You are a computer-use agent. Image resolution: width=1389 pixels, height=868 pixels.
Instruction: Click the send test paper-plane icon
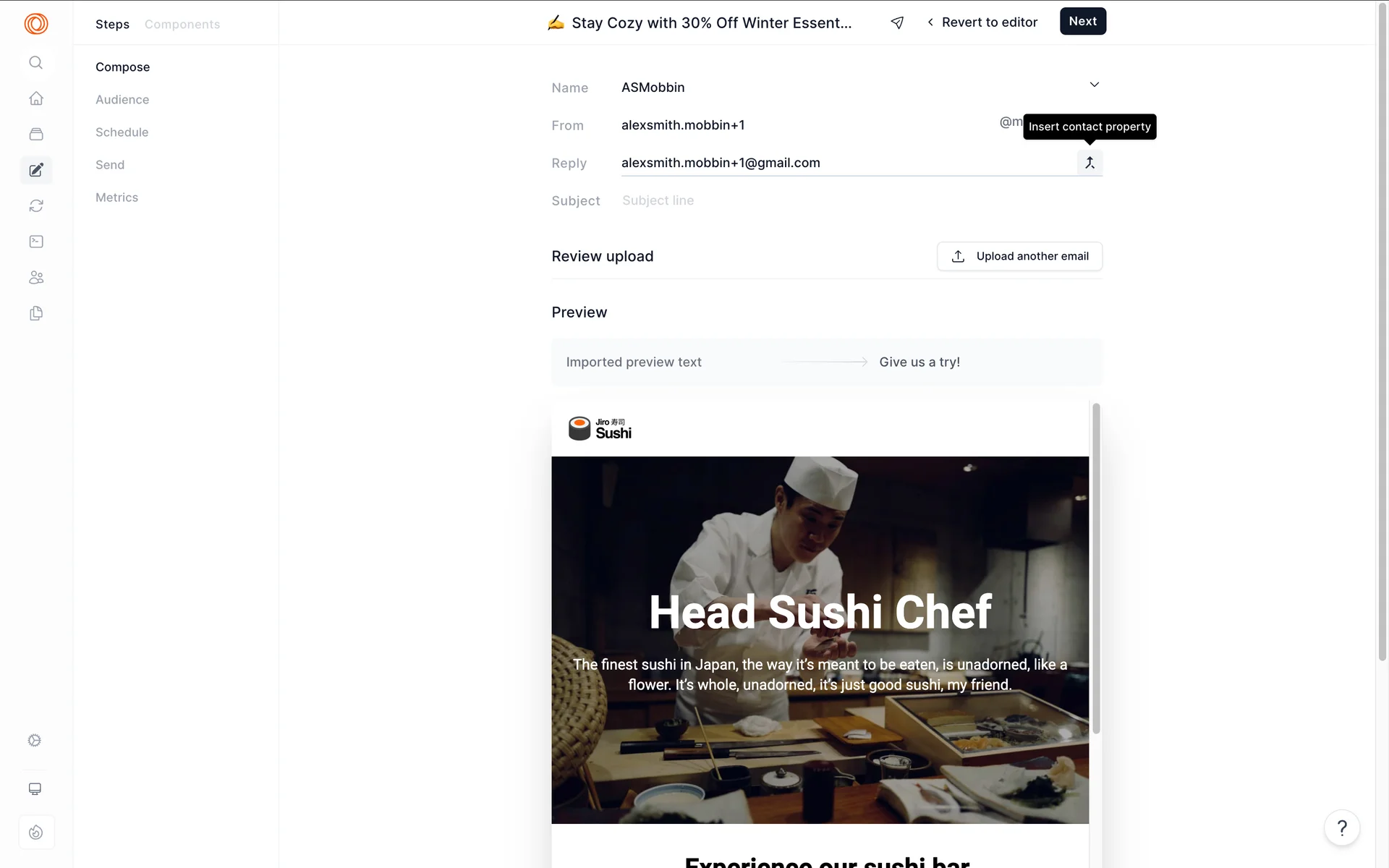[x=897, y=22]
